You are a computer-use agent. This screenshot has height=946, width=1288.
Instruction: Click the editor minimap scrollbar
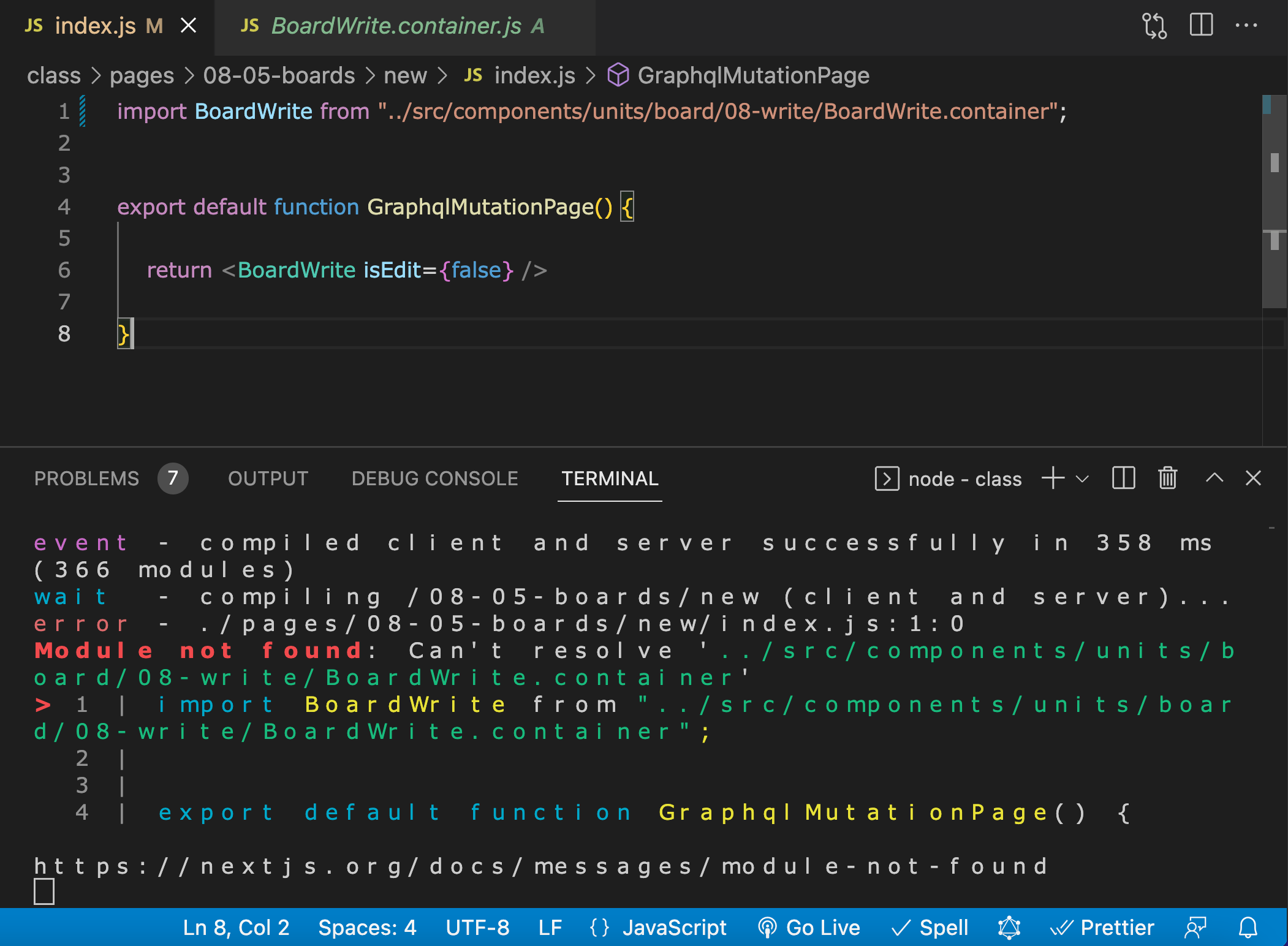pyautogui.click(x=1275, y=202)
